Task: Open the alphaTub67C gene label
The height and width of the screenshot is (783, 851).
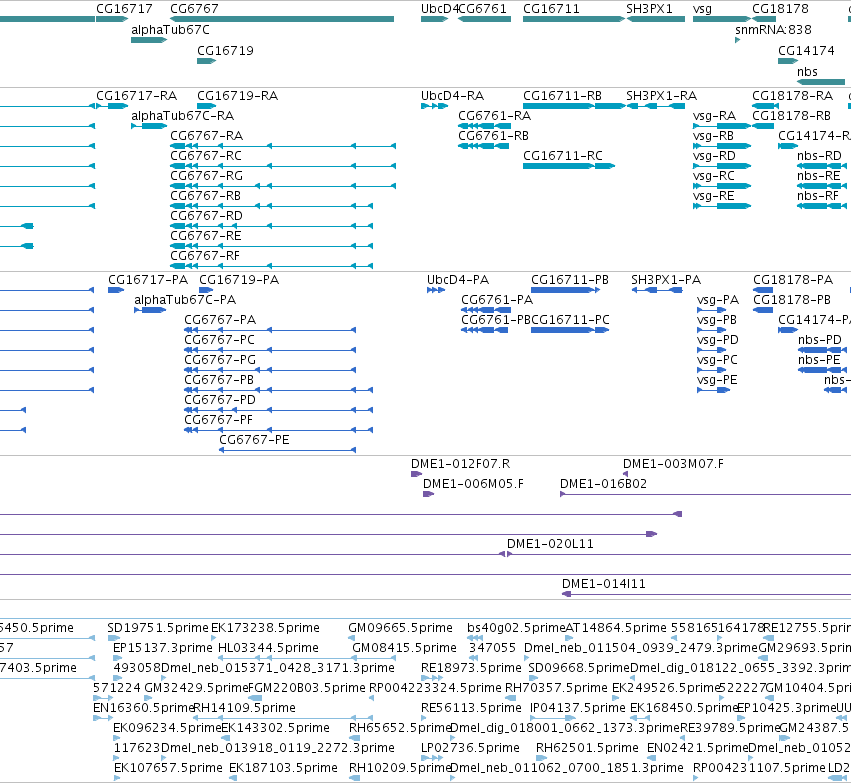Action: point(170,30)
